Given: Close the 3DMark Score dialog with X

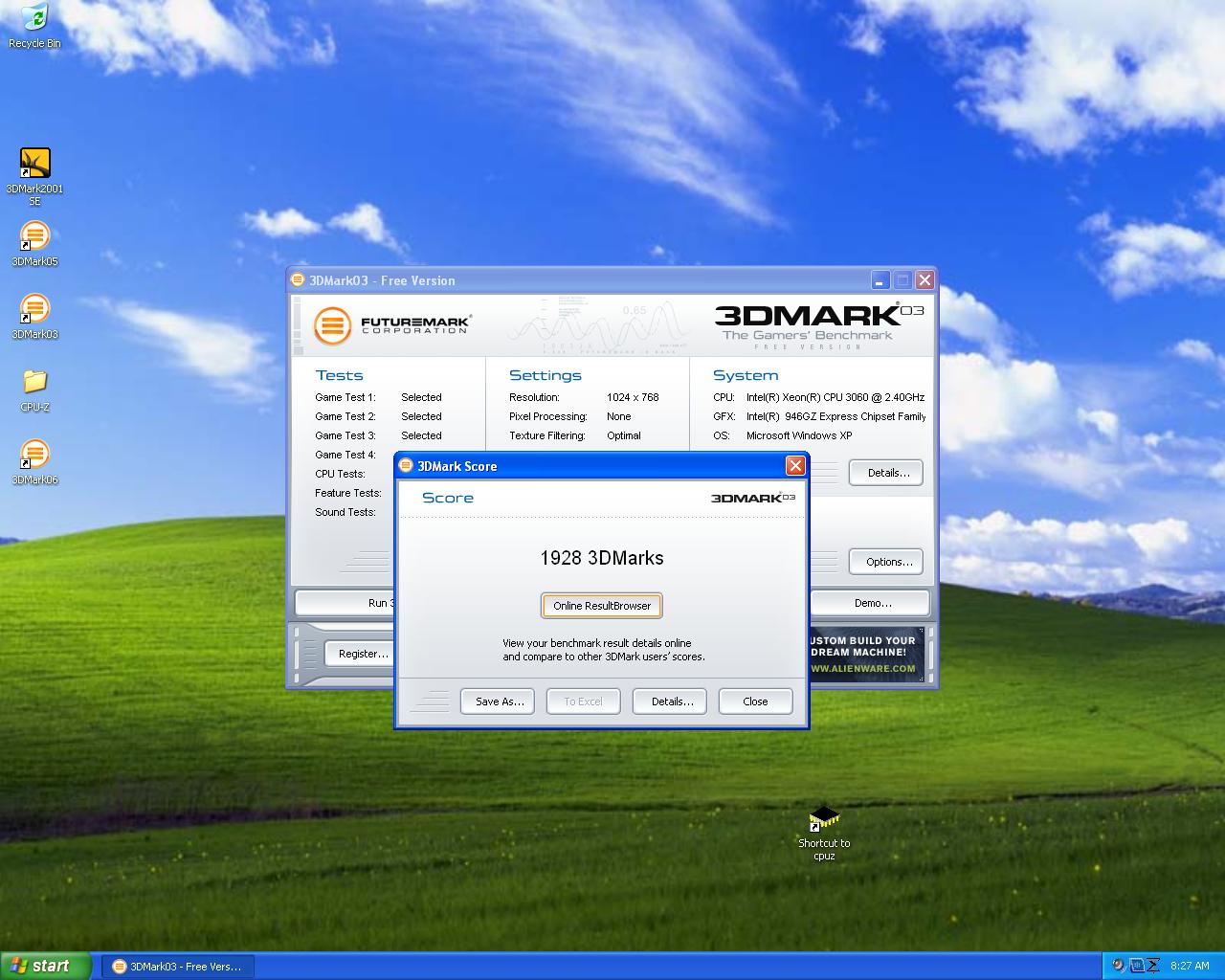Looking at the screenshot, I should 795,466.
